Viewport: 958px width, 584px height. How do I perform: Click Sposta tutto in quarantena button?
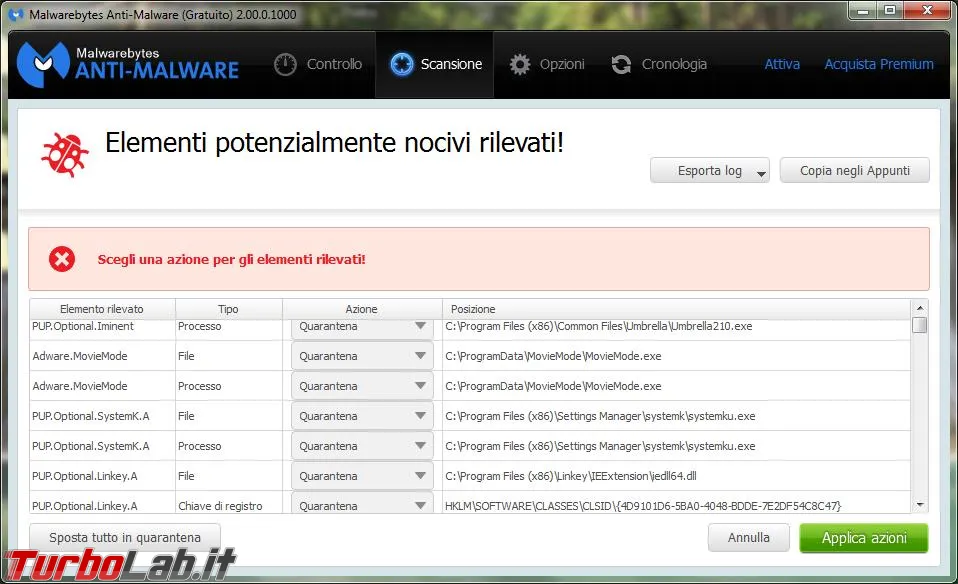tap(125, 538)
